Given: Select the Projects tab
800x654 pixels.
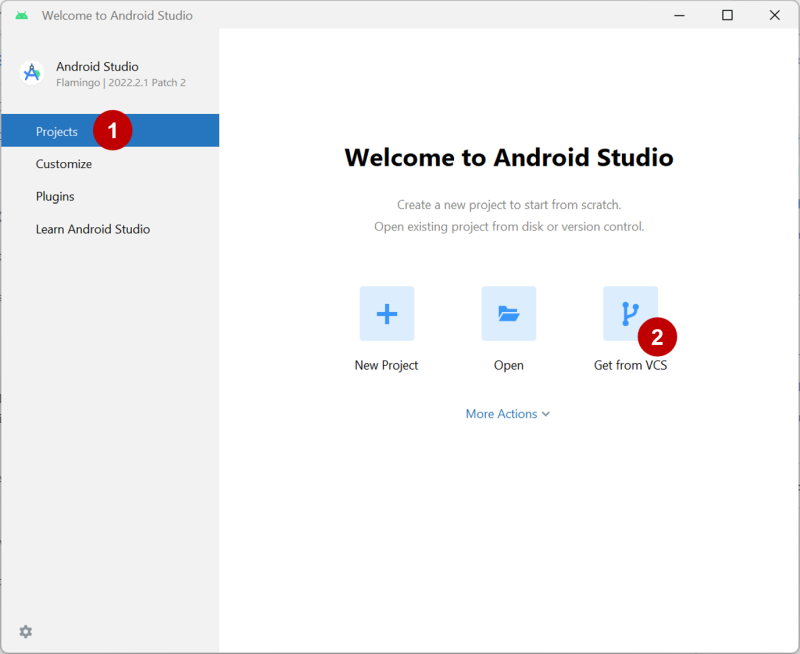Looking at the screenshot, I should (110, 131).
